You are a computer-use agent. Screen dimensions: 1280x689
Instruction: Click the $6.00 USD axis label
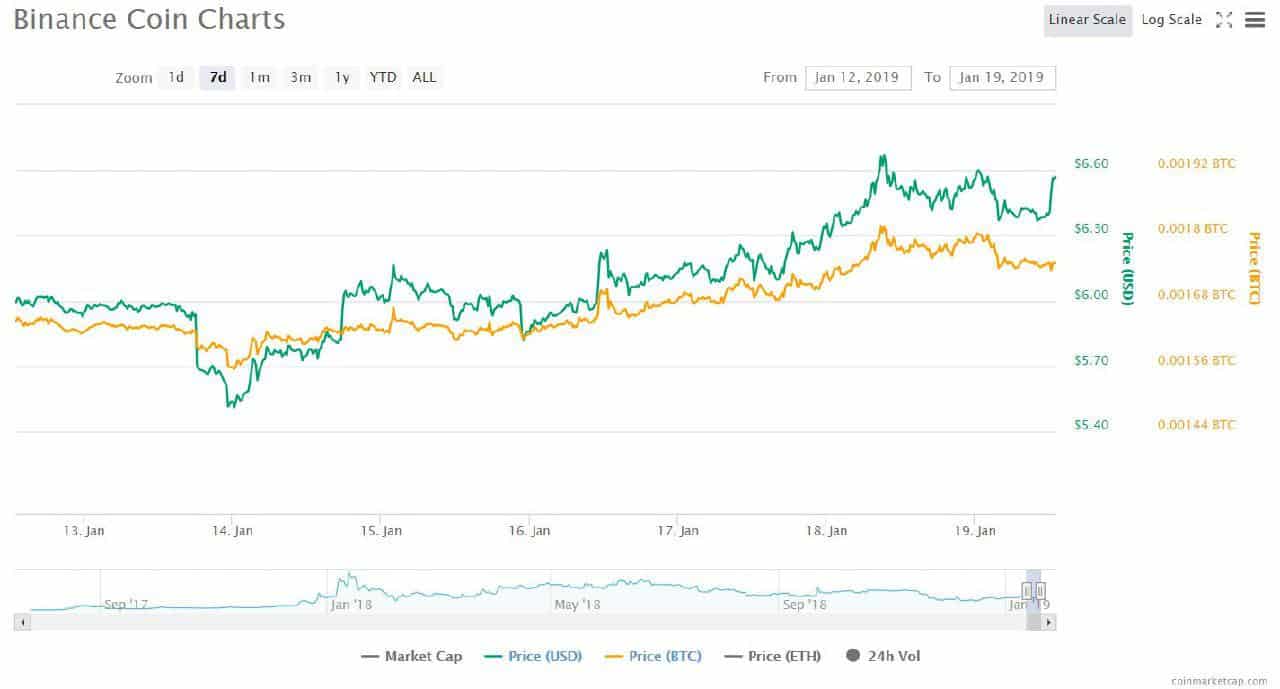tap(1089, 295)
